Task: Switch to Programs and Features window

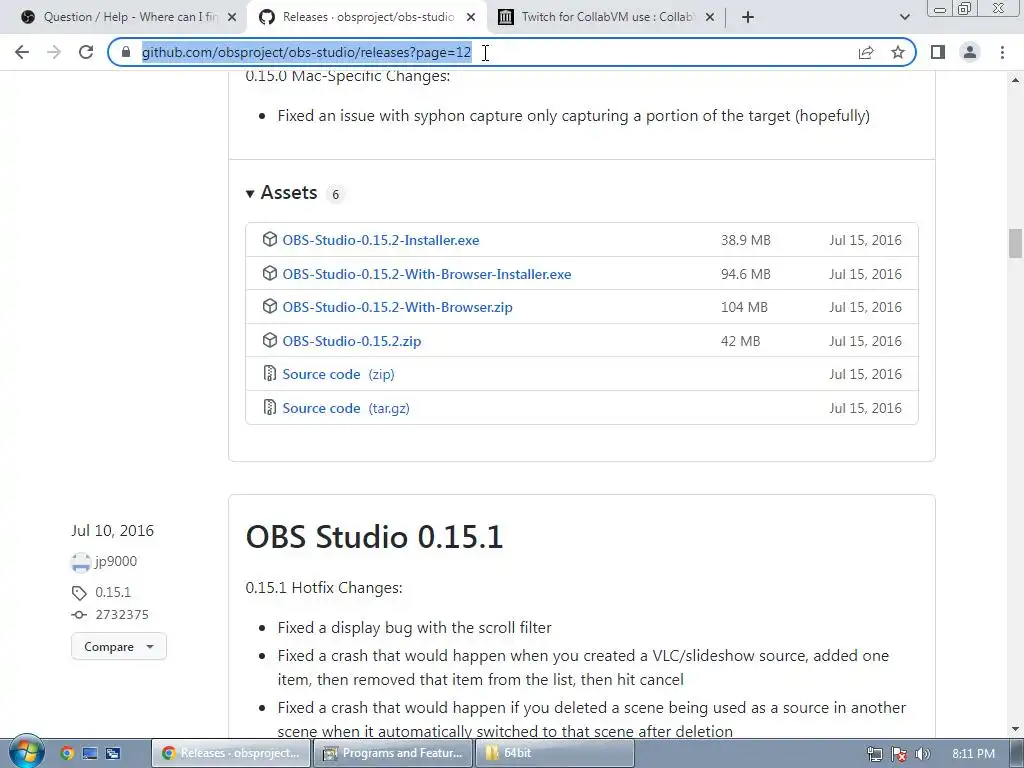Action: point(394,753)
